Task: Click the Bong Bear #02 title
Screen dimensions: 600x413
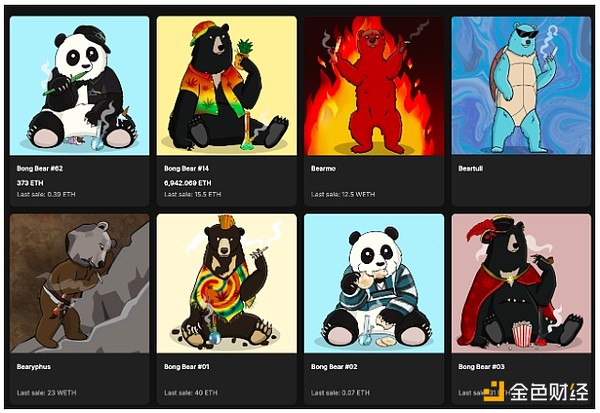Action: [x=334, y=367]
